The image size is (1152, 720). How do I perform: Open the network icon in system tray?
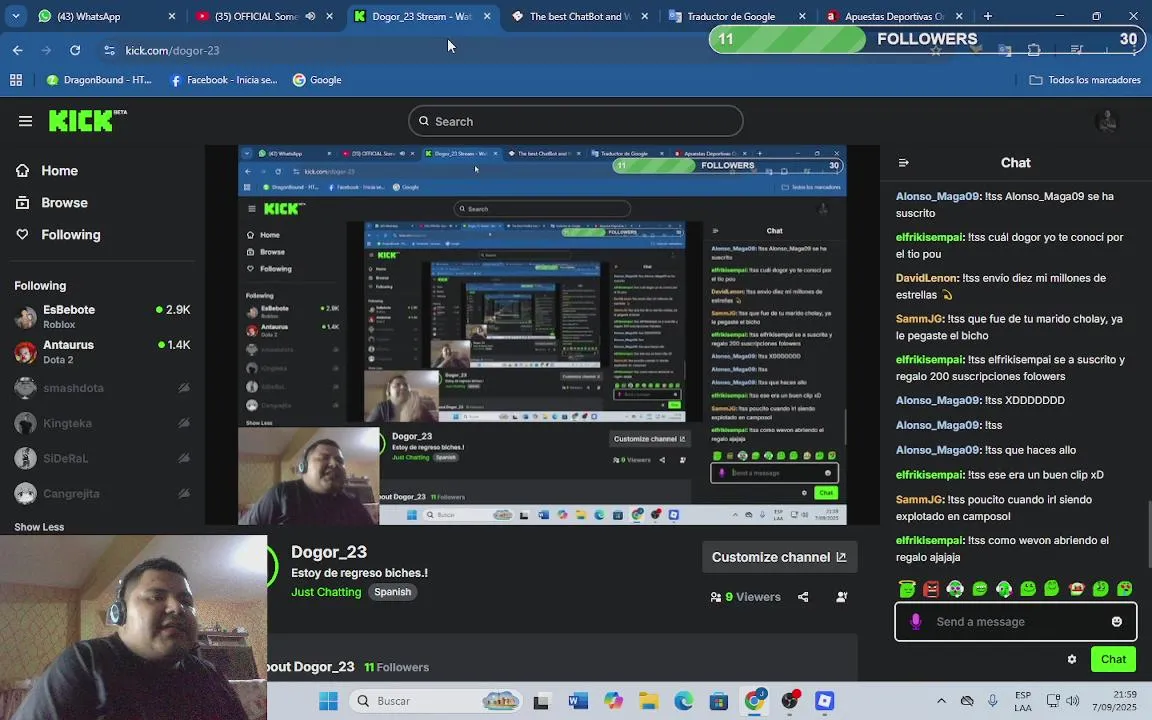1053,701
